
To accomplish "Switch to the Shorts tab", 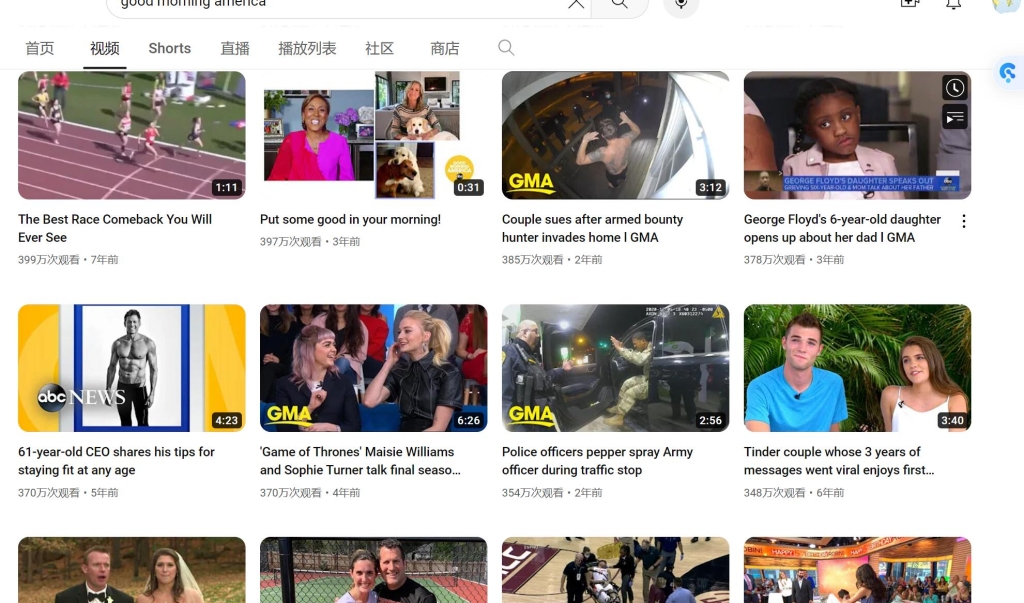I will click(169, 48).
